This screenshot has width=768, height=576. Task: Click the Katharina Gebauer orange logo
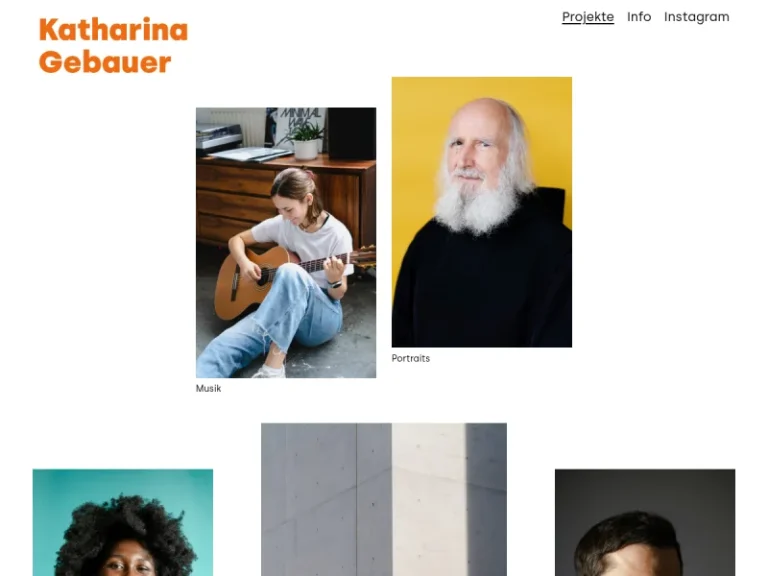pyautogui.click(x=113, y=46)
